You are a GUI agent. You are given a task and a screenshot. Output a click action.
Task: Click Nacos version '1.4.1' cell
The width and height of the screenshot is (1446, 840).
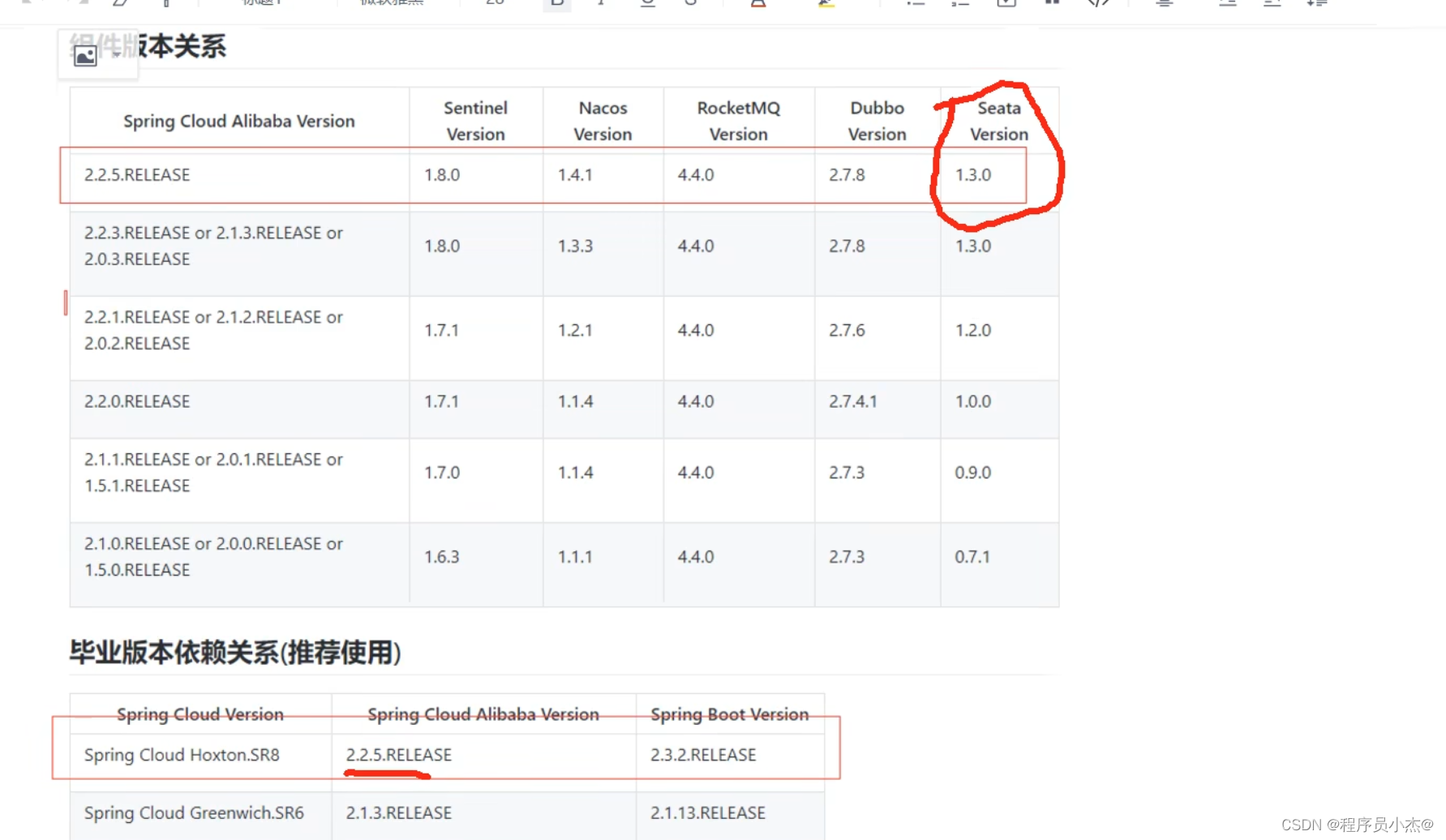(575, 175)
